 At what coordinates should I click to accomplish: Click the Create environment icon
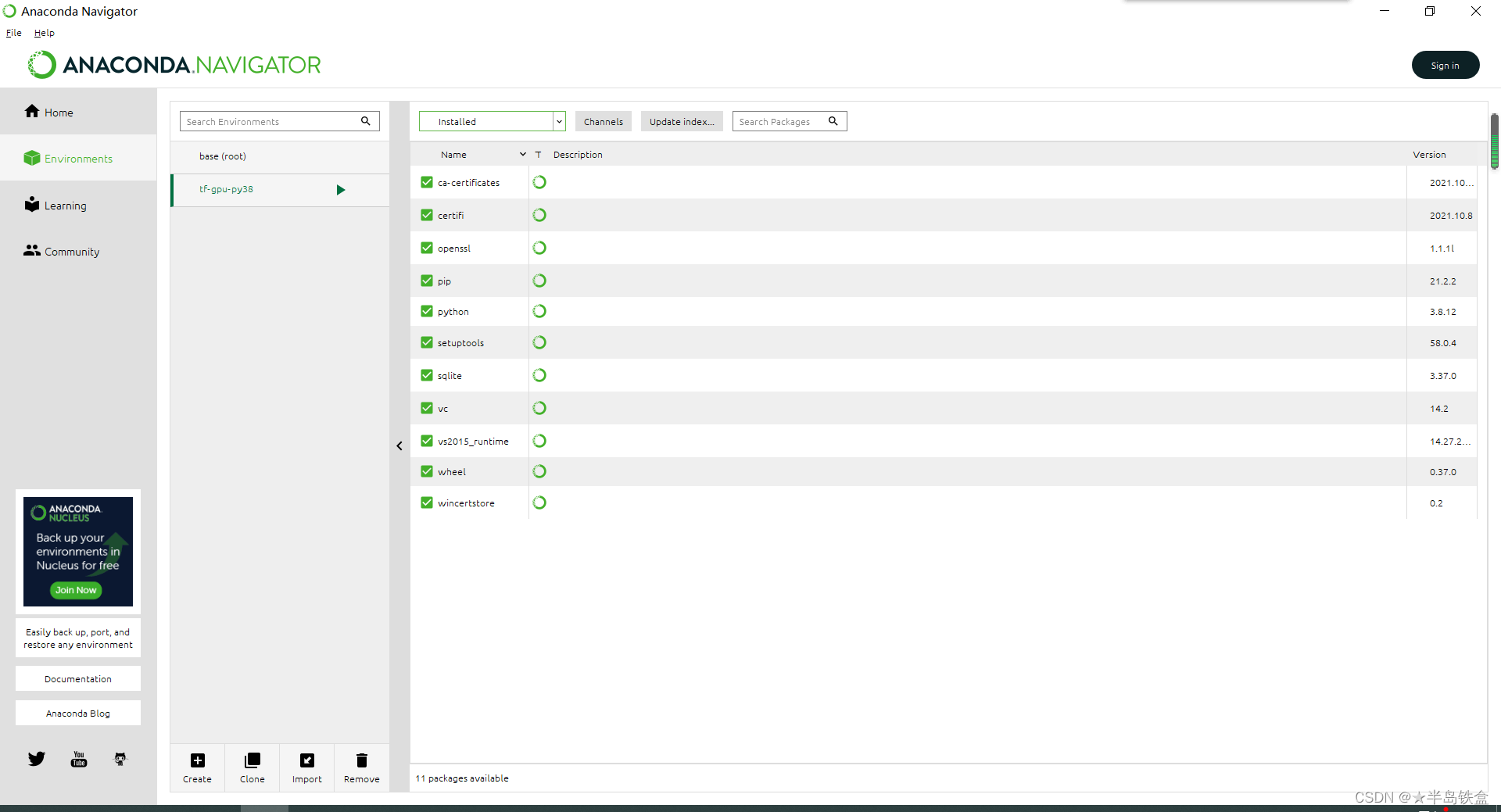[x=198, y=760]
